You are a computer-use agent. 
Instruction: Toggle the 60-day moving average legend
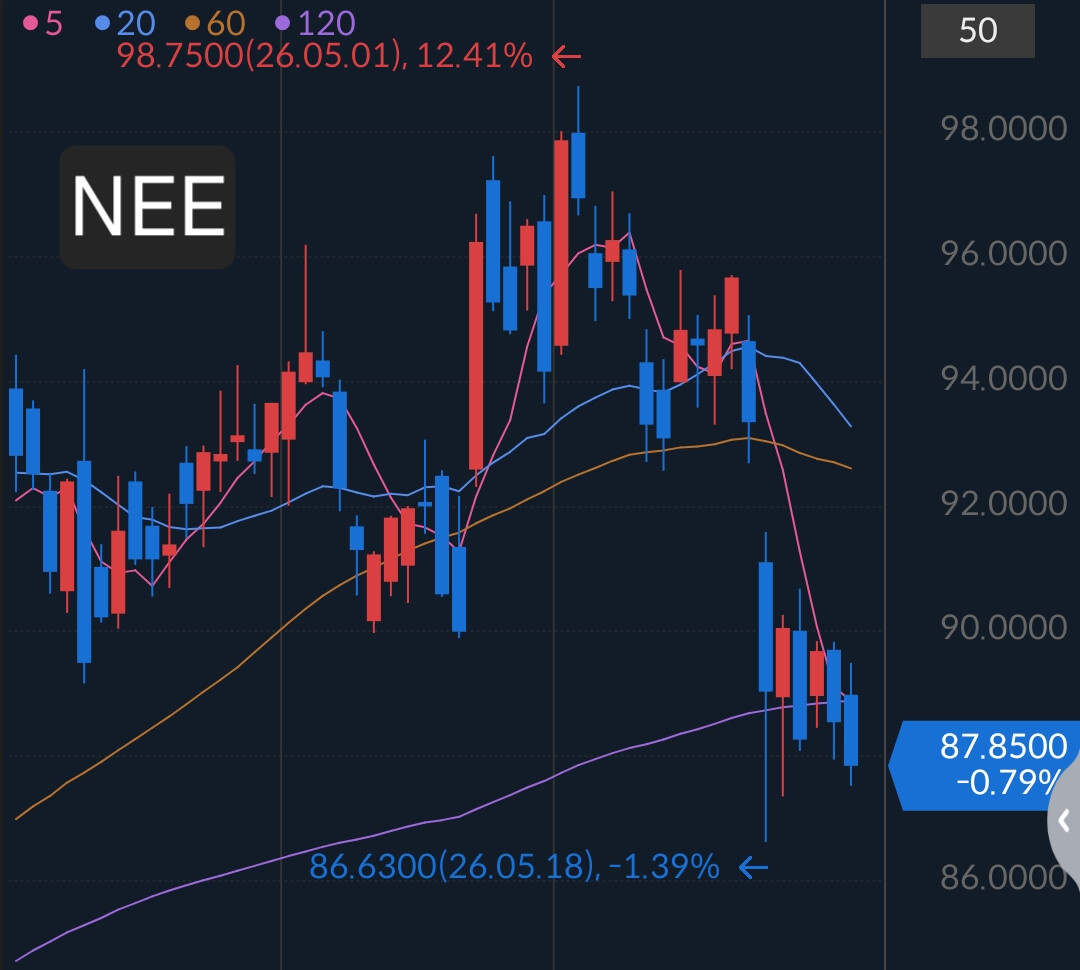pos(216,23)
